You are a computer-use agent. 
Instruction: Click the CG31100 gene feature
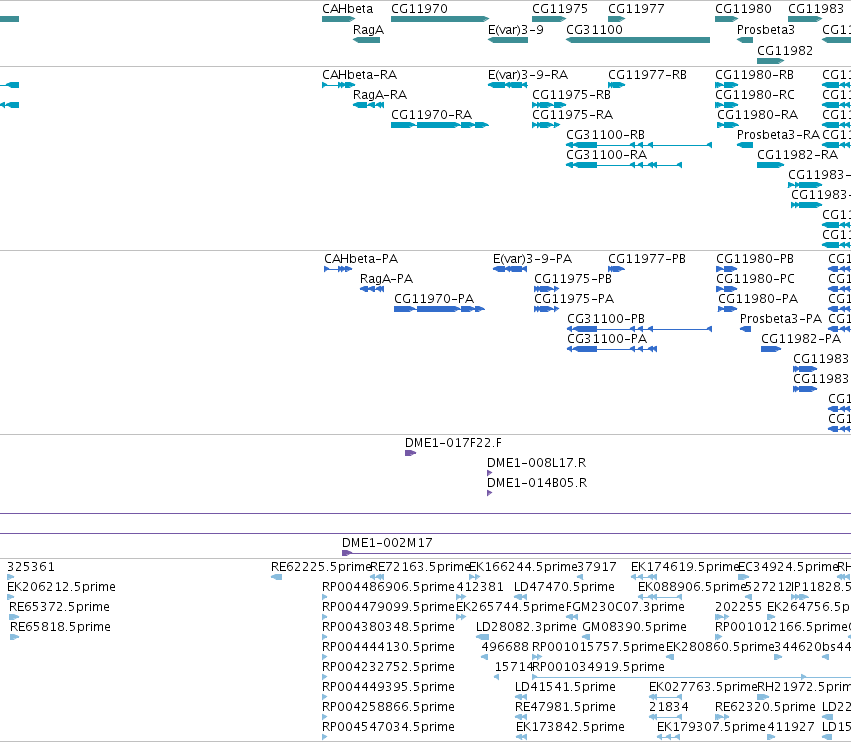[638, 40]
